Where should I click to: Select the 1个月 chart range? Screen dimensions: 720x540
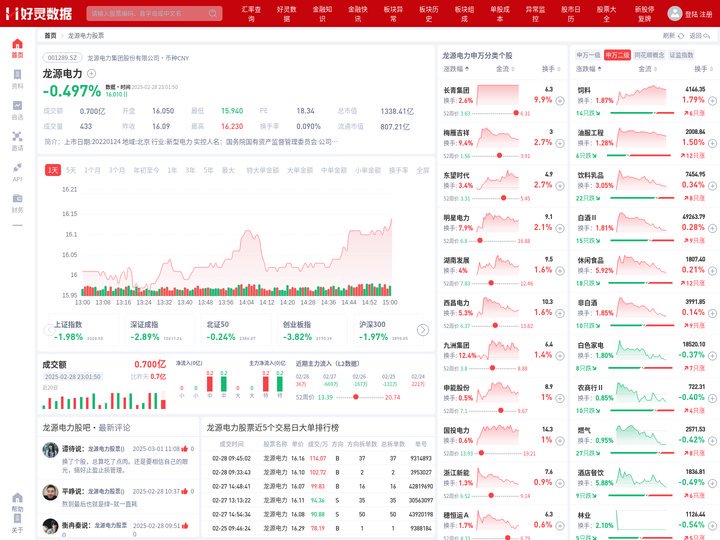(92, 170)
